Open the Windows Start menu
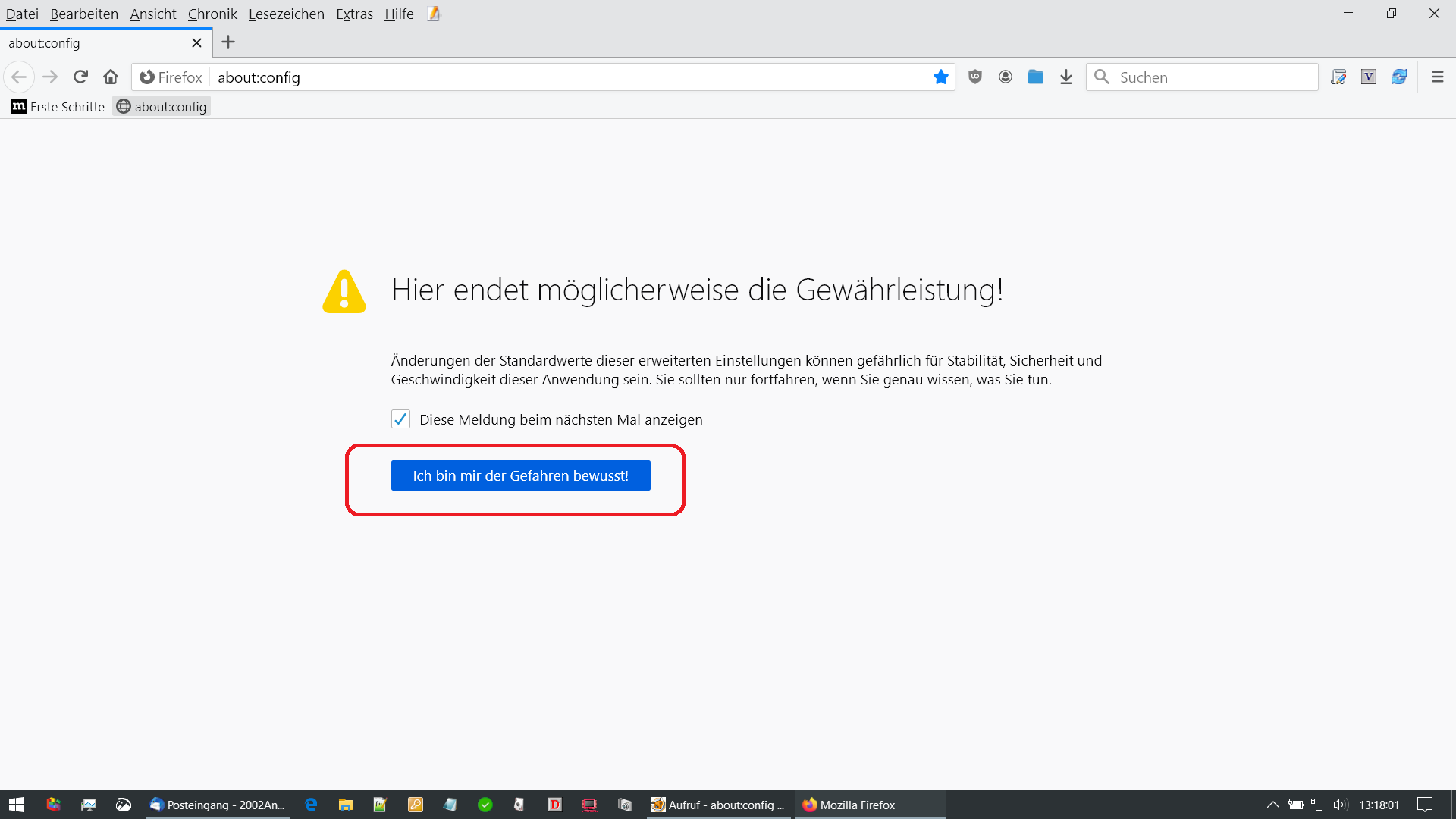 pos(17,805)
